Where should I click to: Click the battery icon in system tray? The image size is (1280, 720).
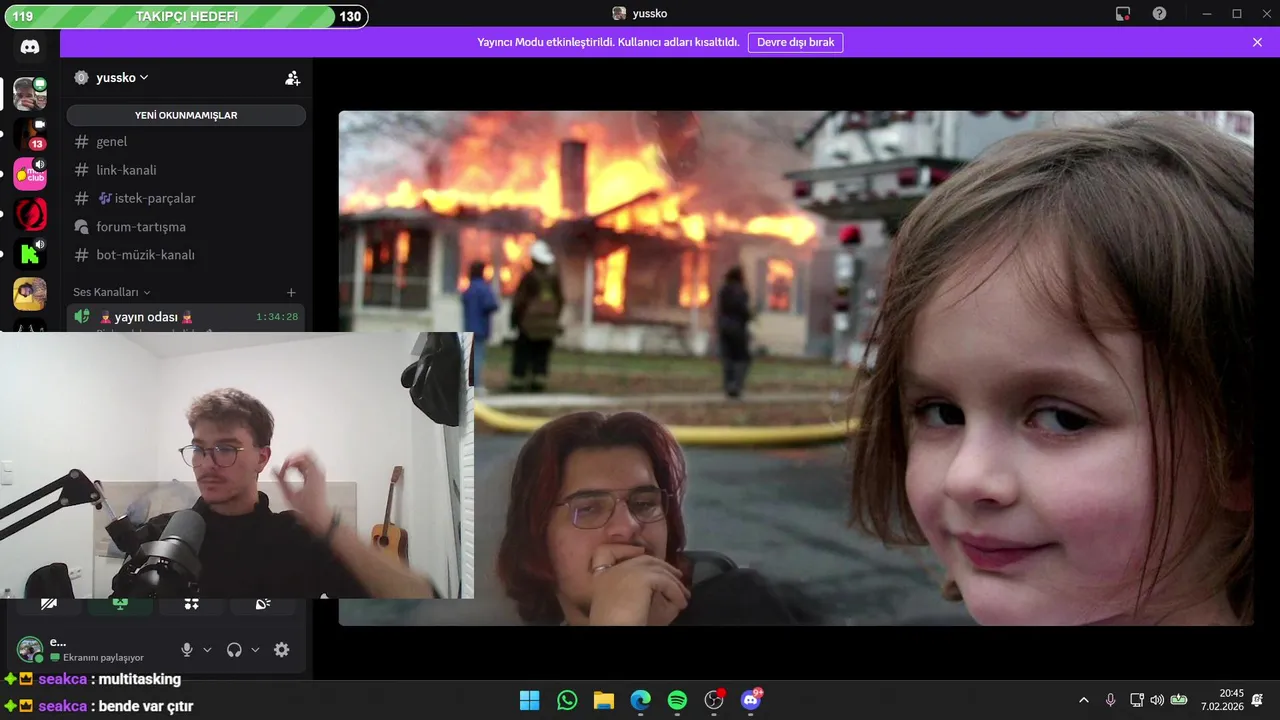click(x=1179, y=700)
